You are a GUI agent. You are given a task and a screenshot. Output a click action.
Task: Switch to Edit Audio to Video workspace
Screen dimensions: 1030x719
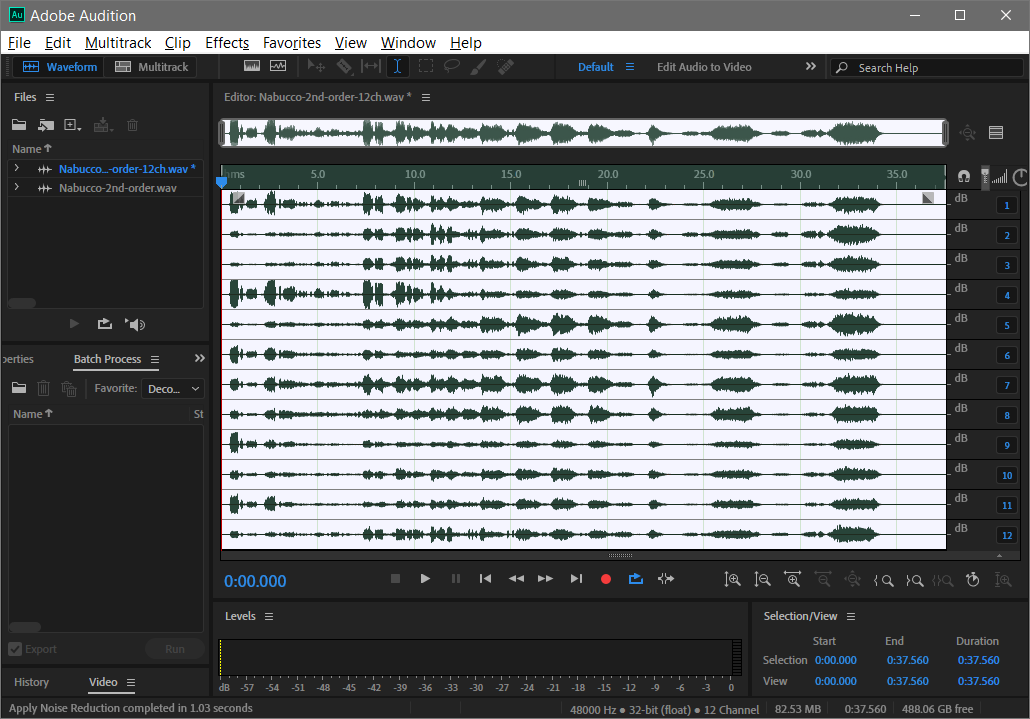[x=704, y=67]
